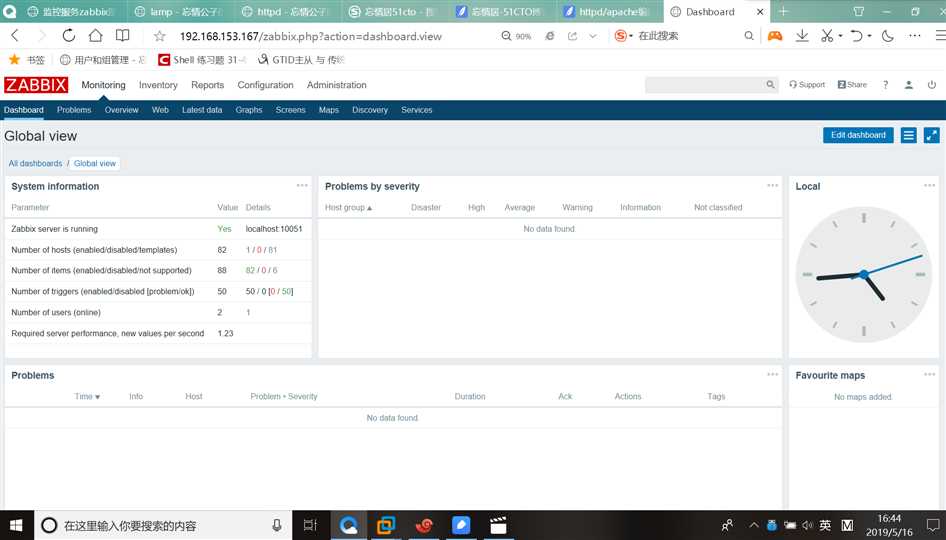Open the new browser tab plus
This screenshot has width=946, height=540.
pos(784,11)
